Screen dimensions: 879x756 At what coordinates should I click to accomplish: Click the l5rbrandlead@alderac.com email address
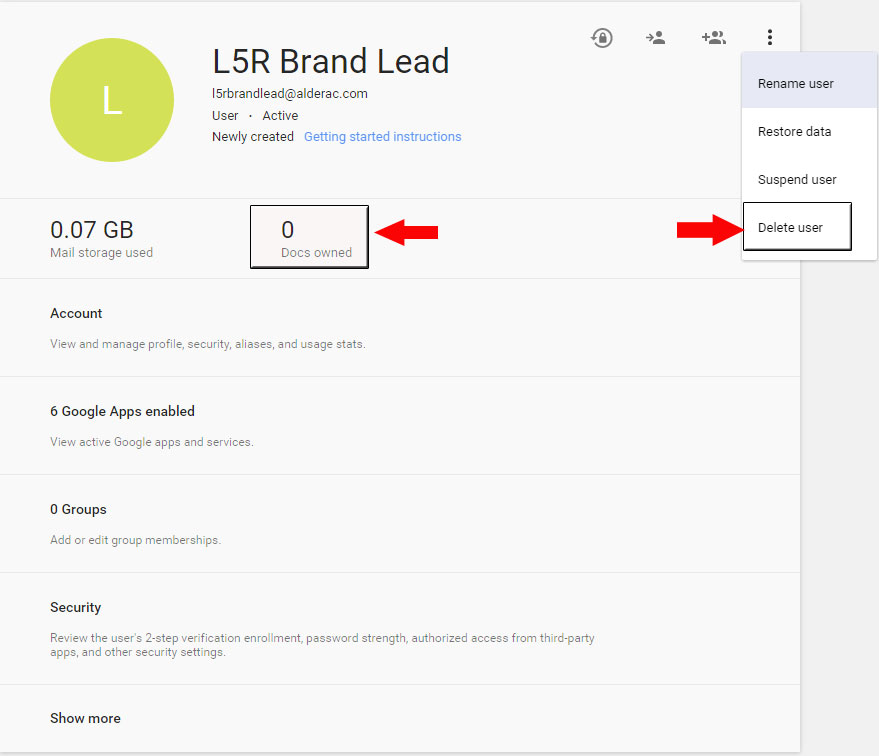(290, 94)
